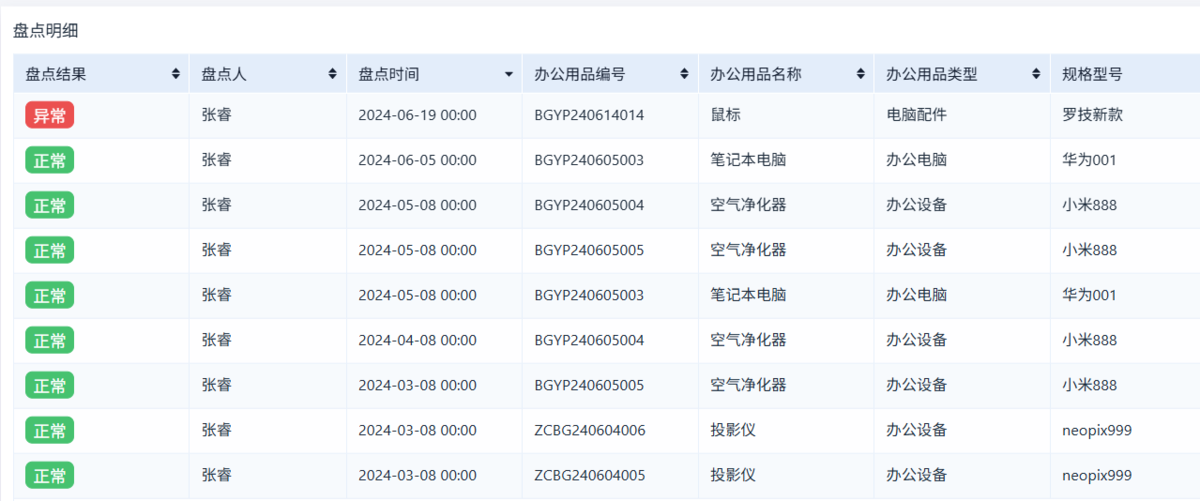The image size is (1200, 501).
Task: Click sort arrow next to 盘点时间
Action: click(x=509, y=74)
